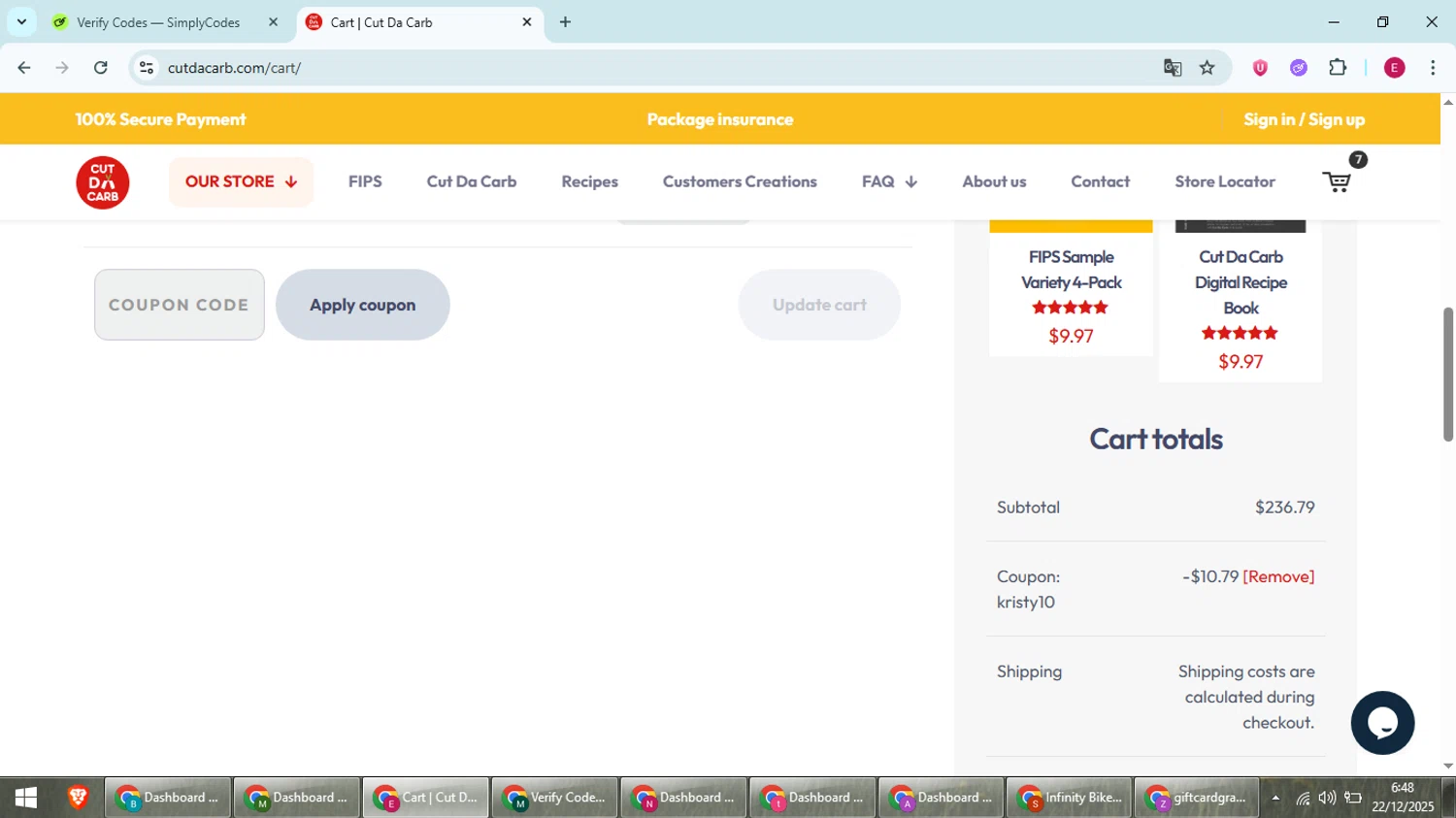Image resolution: width=1456 pixels, height=818 pixels.
Task: Open the About us page
Action: pyautogui.click(x=994, y=181)
